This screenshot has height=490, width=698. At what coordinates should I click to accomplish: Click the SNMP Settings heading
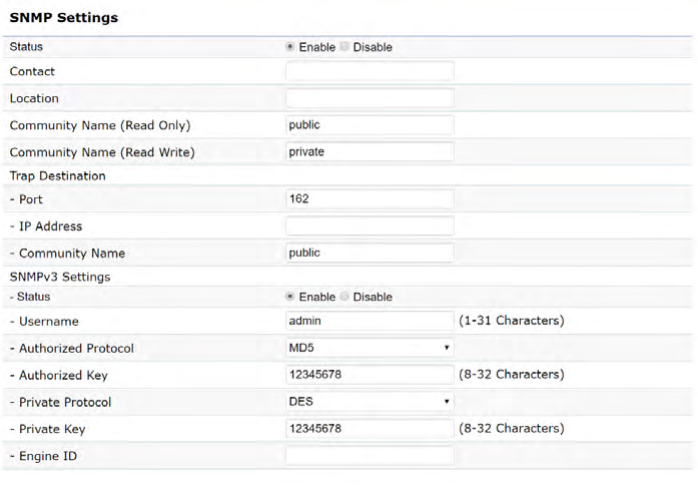(63, 18)
